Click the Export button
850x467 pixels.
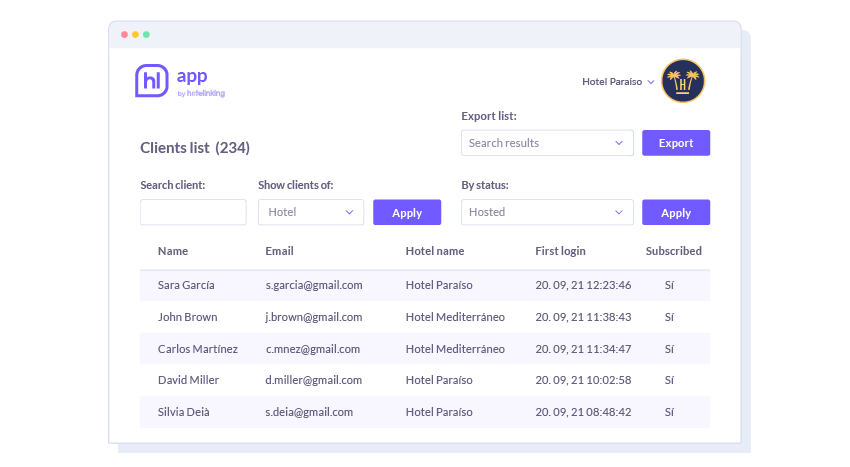(x=676, y=143)
